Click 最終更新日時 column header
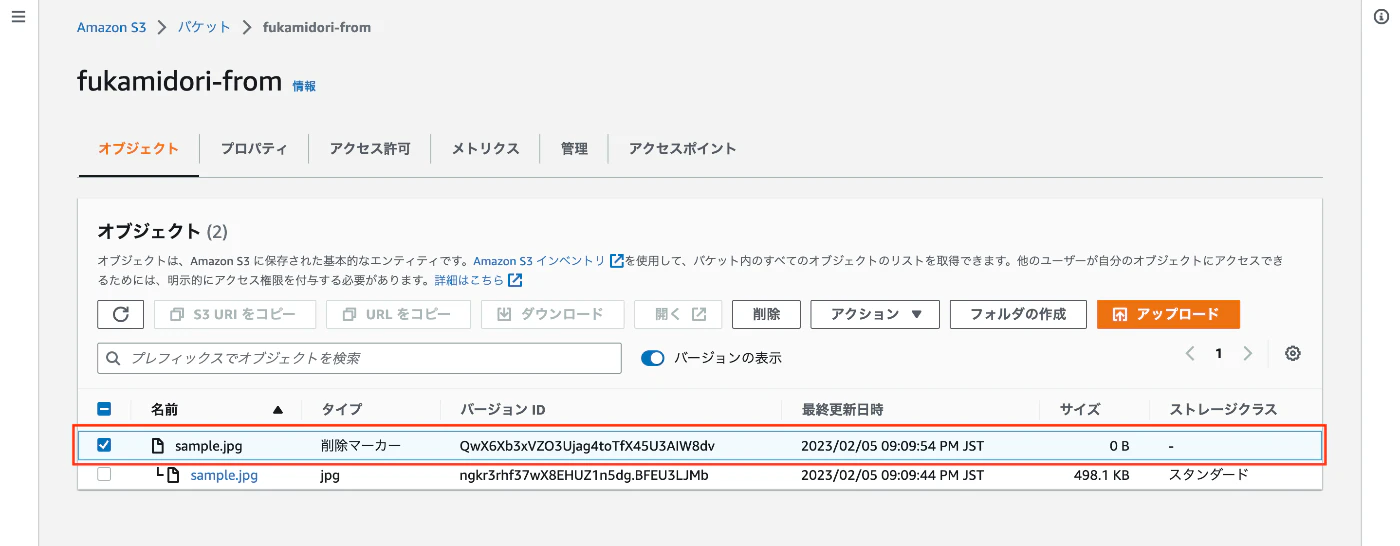This screenshot has height=546, width=1400. pos(842,410)
